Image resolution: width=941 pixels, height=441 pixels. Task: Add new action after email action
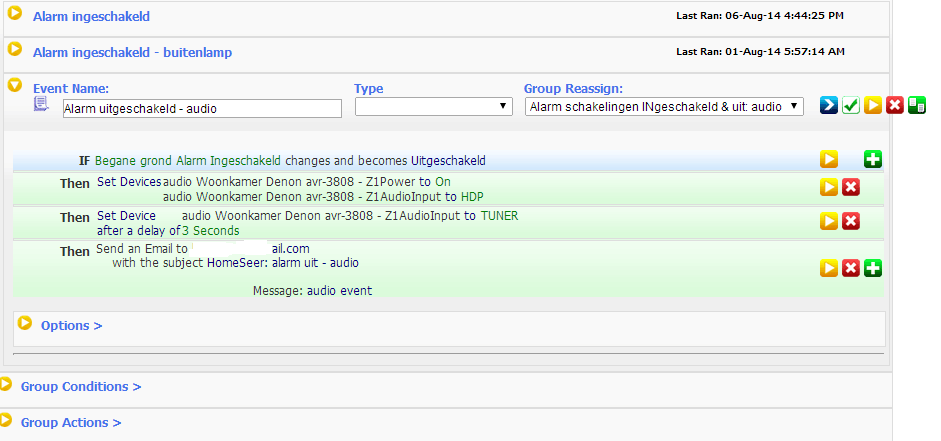873,268
